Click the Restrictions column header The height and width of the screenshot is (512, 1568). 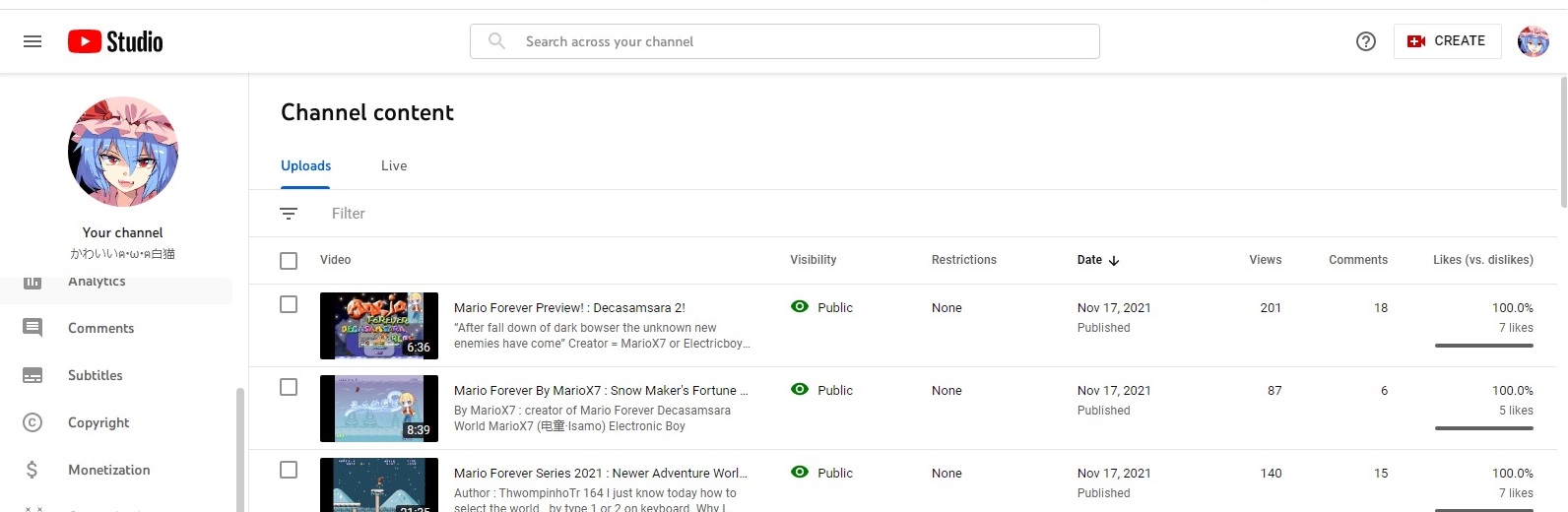coord(964,260)
